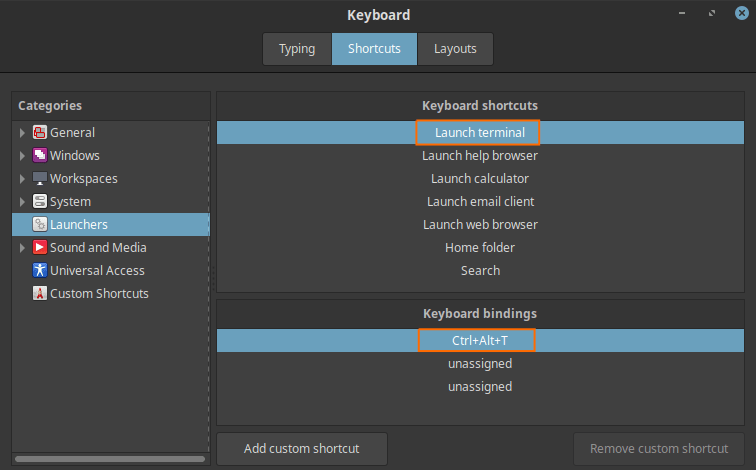Minimize the Keyboard window

click(682, 13)
